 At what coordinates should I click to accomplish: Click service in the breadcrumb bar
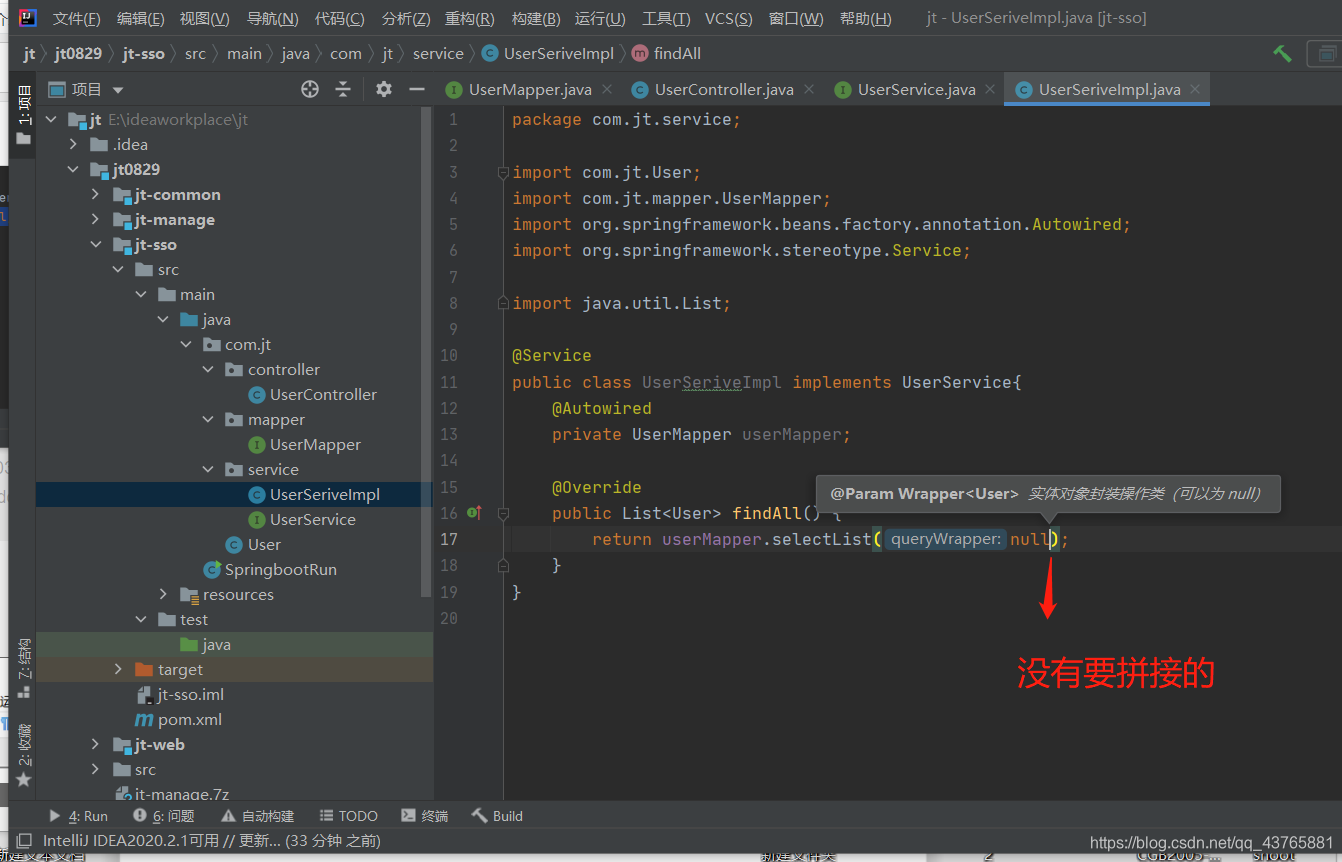click(438, 53)
